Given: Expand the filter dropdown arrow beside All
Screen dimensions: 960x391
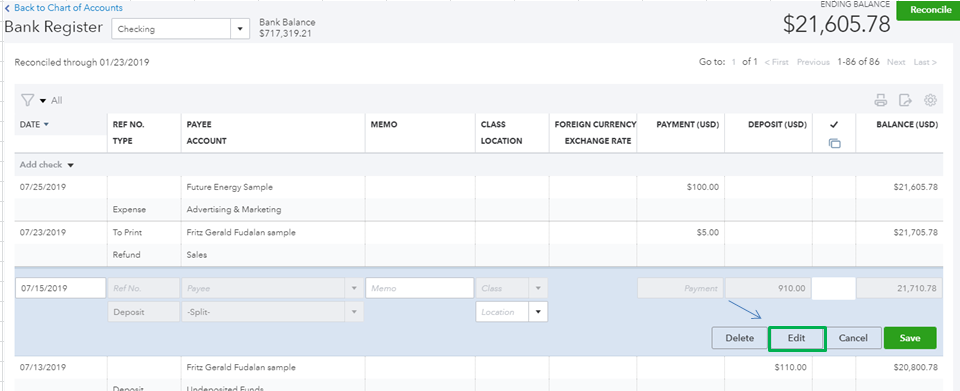Looking at the screenshot, I should coord(43,101).
